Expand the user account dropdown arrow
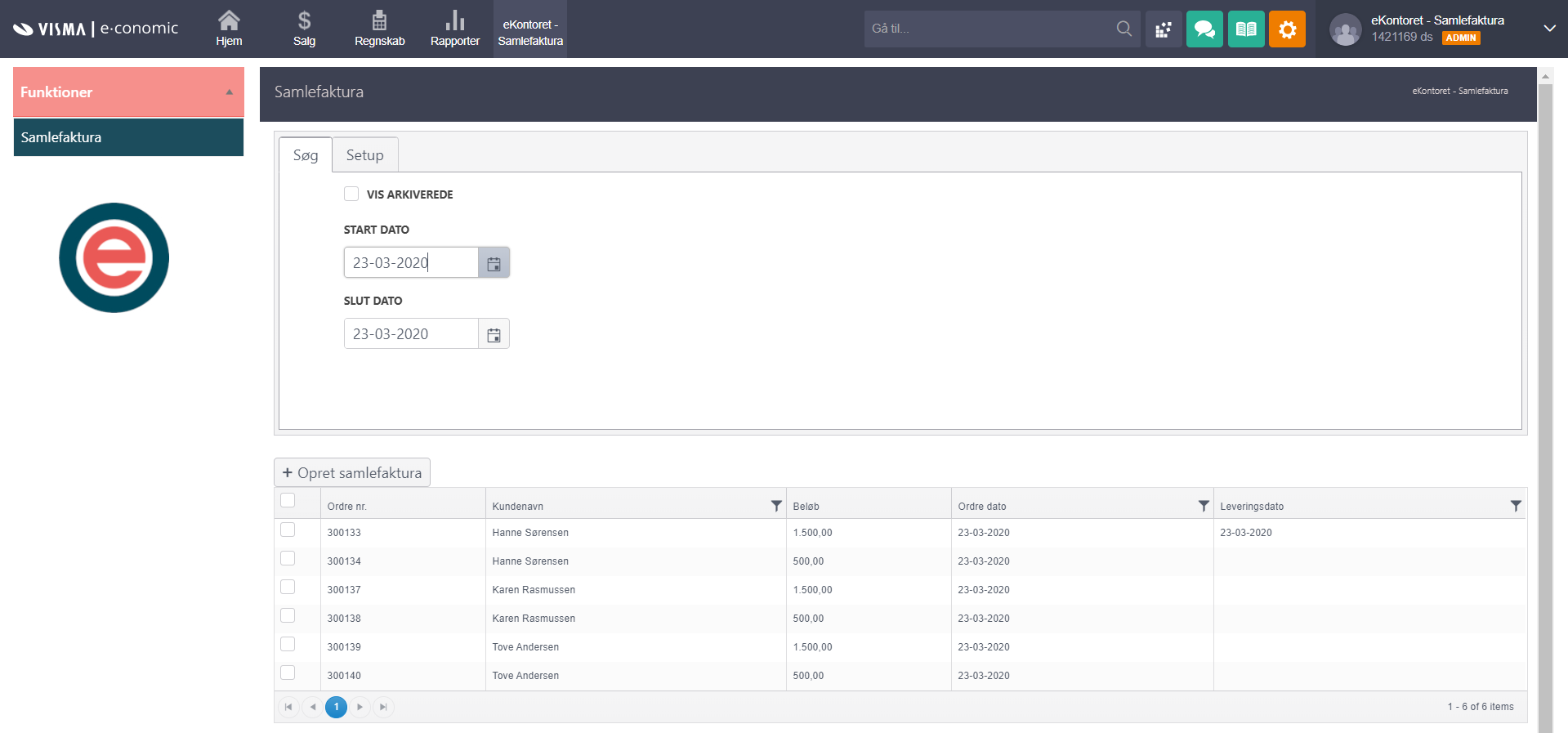Viewport: 1568px width, 733px height. click(x=1549, y=29)
